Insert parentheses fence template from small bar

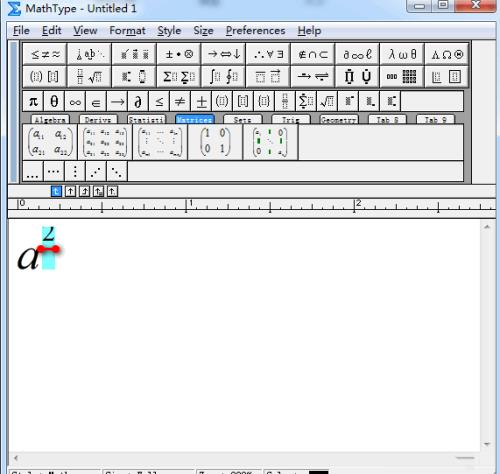[222, 101]
